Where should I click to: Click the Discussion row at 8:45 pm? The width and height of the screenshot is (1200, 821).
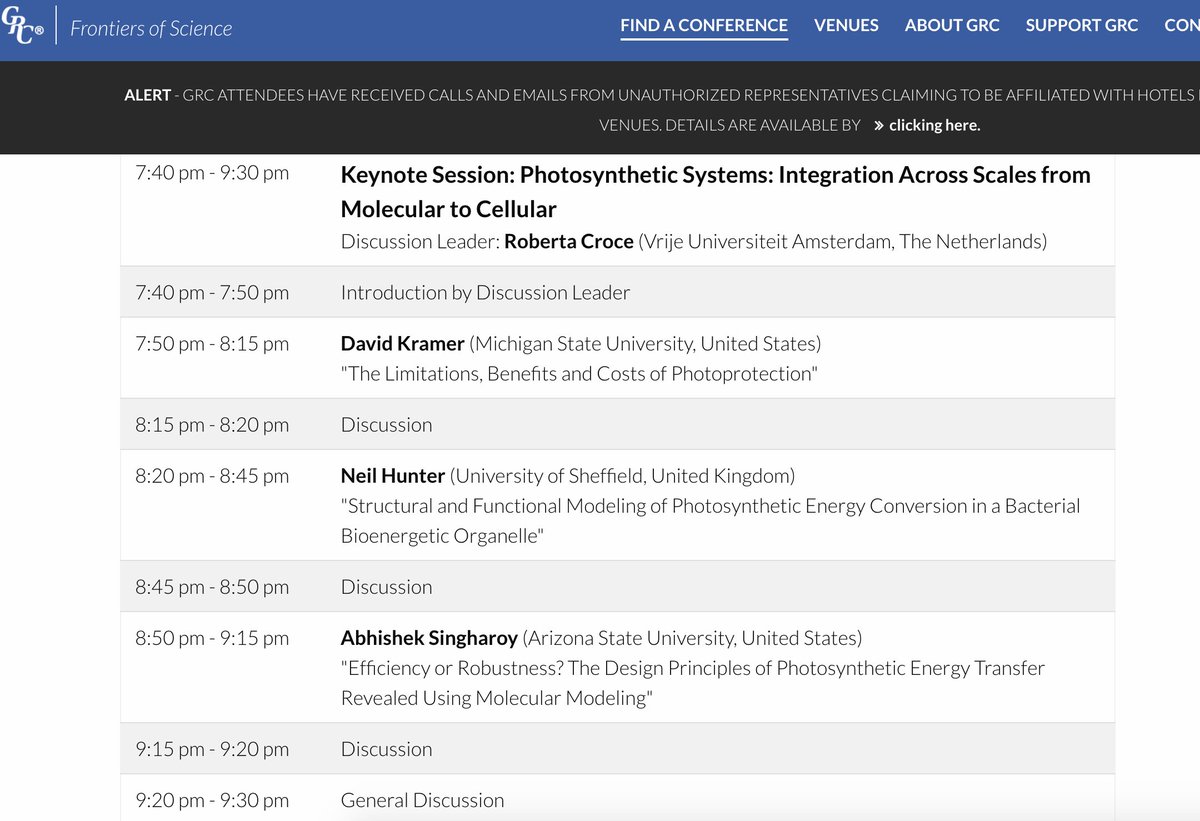coord(617,586)
